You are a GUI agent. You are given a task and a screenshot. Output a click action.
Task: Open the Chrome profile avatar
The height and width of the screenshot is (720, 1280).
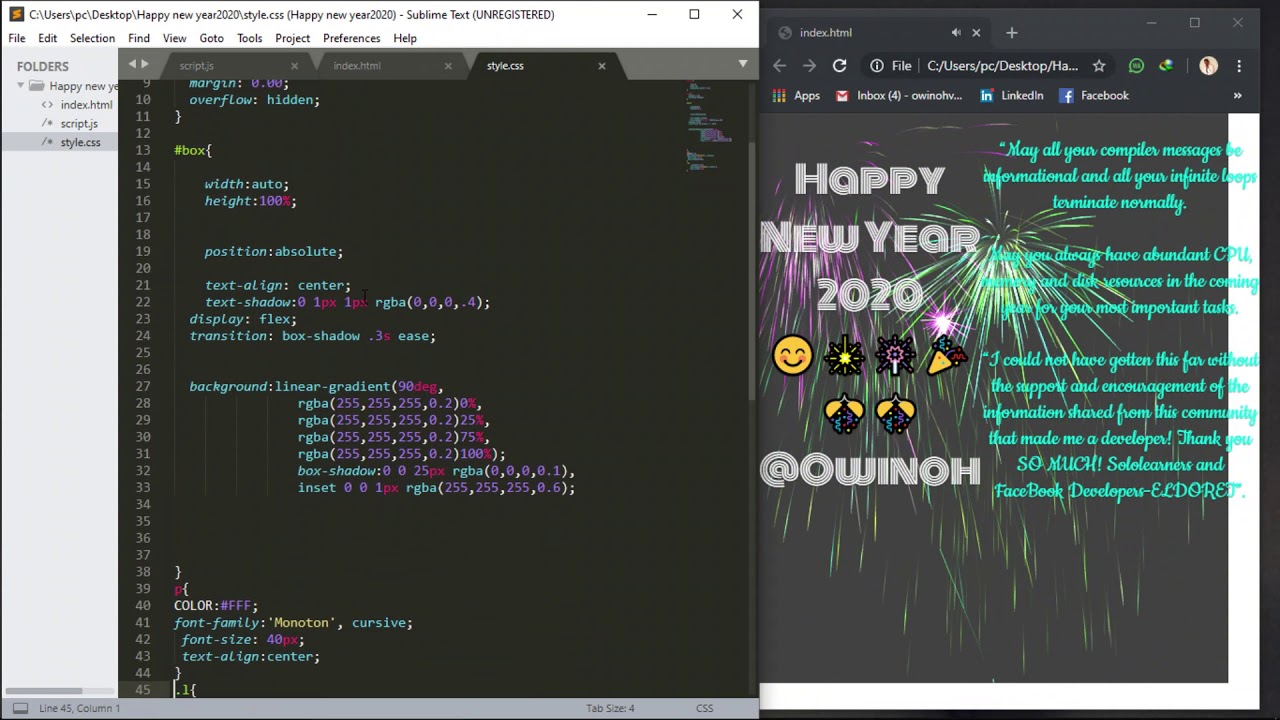1208,65
